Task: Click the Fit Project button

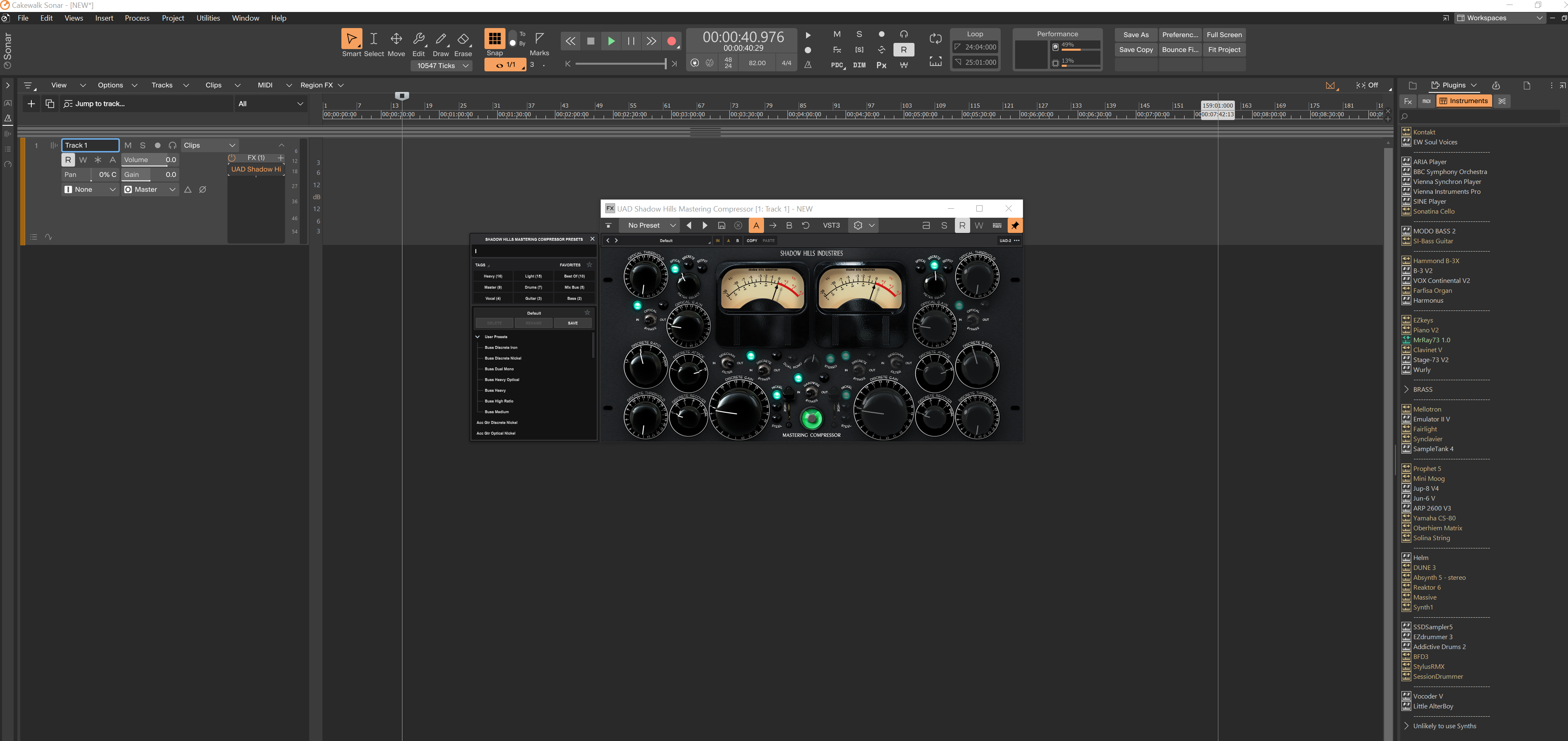Action: [1224, 50]
